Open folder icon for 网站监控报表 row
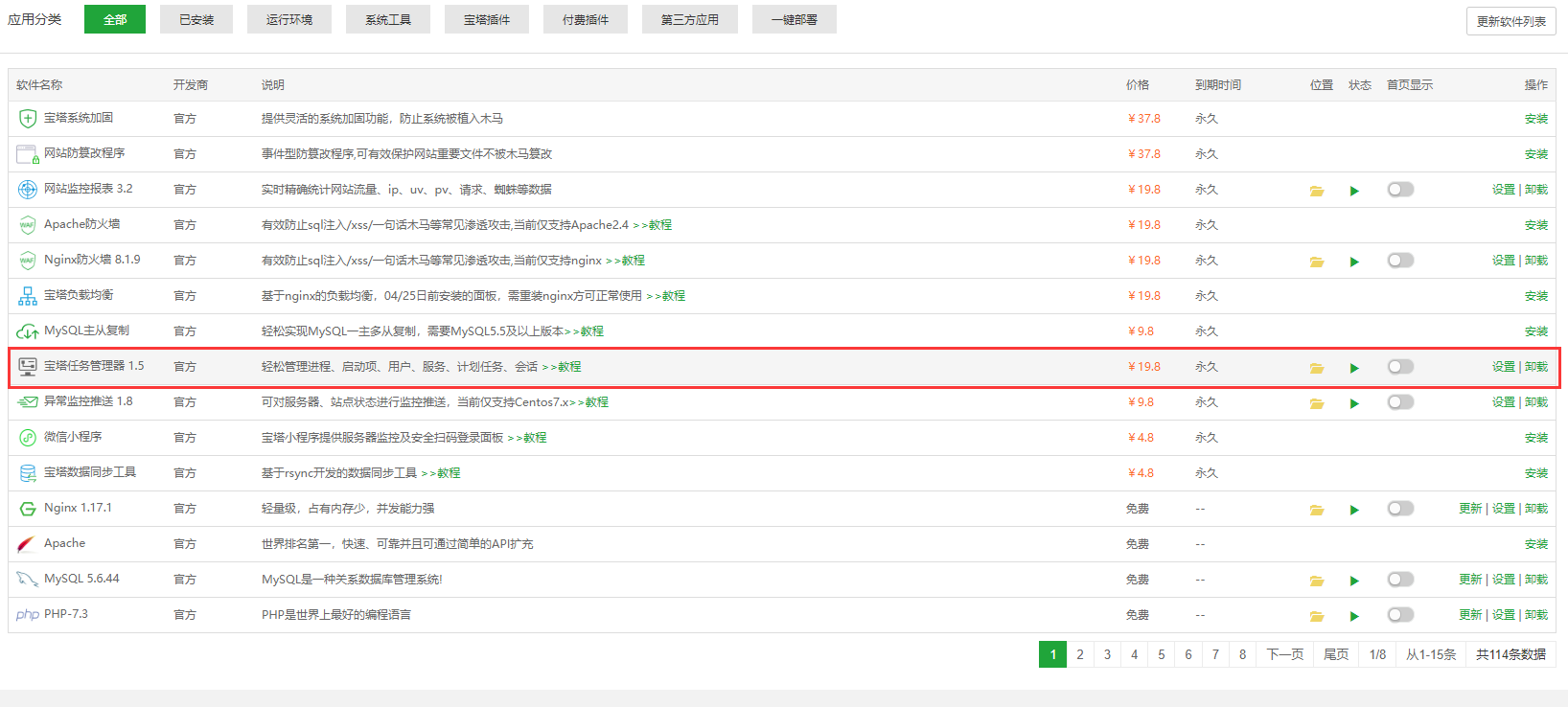 pyautogui.click(x=1317, y=191)
